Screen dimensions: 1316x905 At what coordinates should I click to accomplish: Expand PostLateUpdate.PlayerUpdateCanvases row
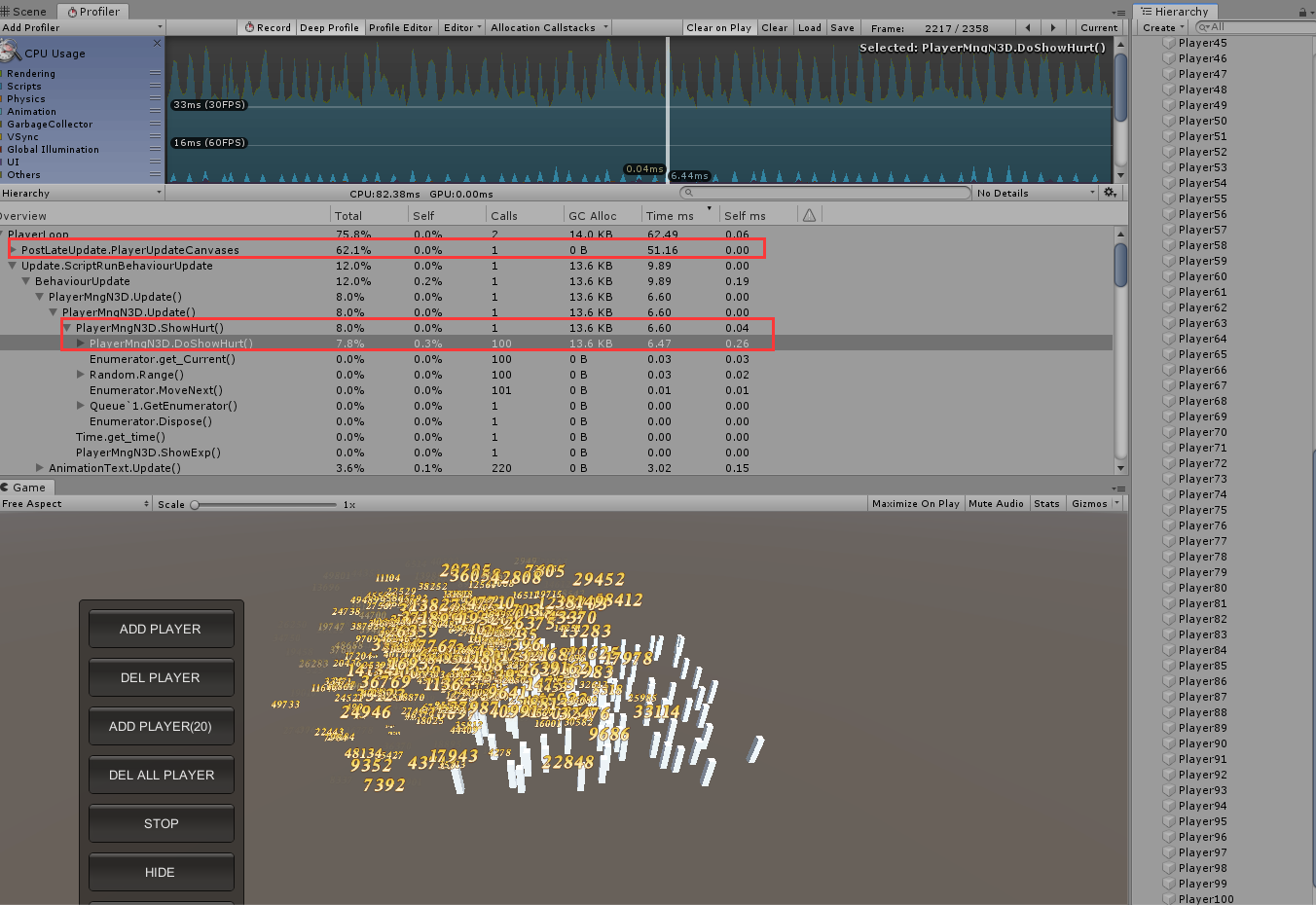tap(14, 250)
